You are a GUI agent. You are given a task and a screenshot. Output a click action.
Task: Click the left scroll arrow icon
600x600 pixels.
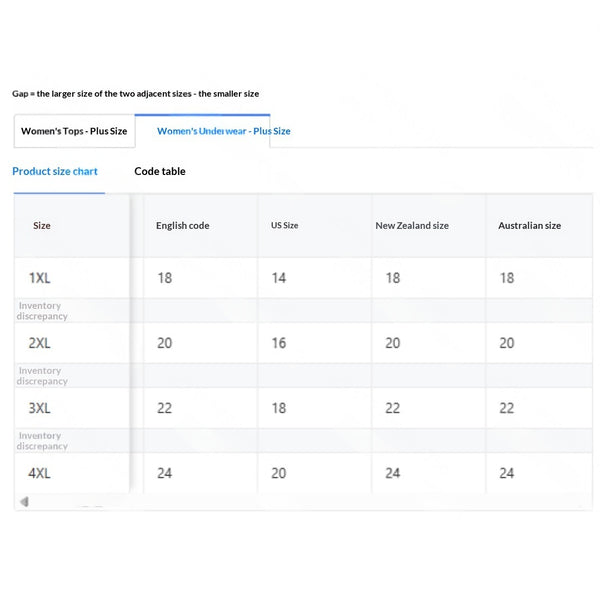24,502
